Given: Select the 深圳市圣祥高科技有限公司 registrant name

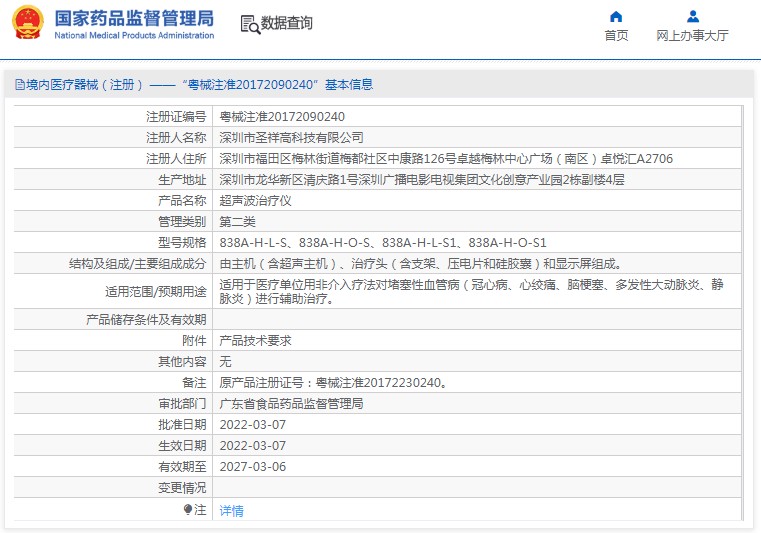Looking at the screenshot, I should click(x=291, y=138).
